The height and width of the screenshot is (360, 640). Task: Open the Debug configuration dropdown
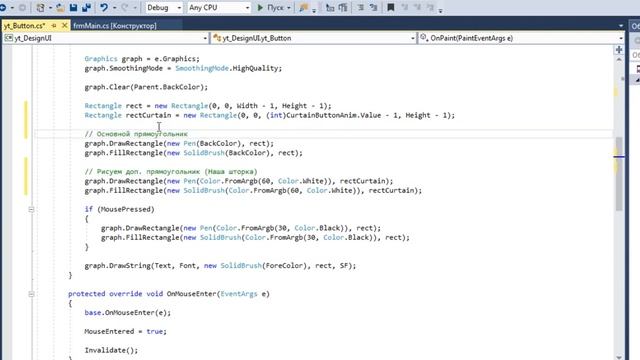(x=164, y=7)
